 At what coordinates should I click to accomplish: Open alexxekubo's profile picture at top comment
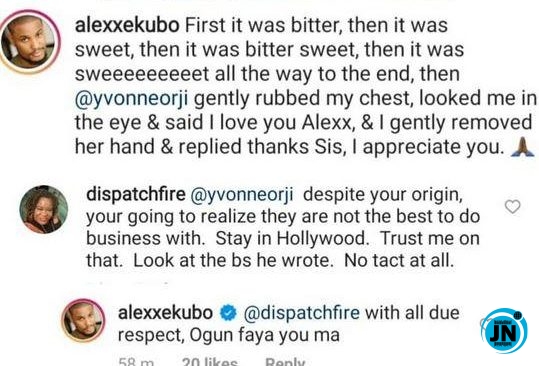[x=30, y=42]
